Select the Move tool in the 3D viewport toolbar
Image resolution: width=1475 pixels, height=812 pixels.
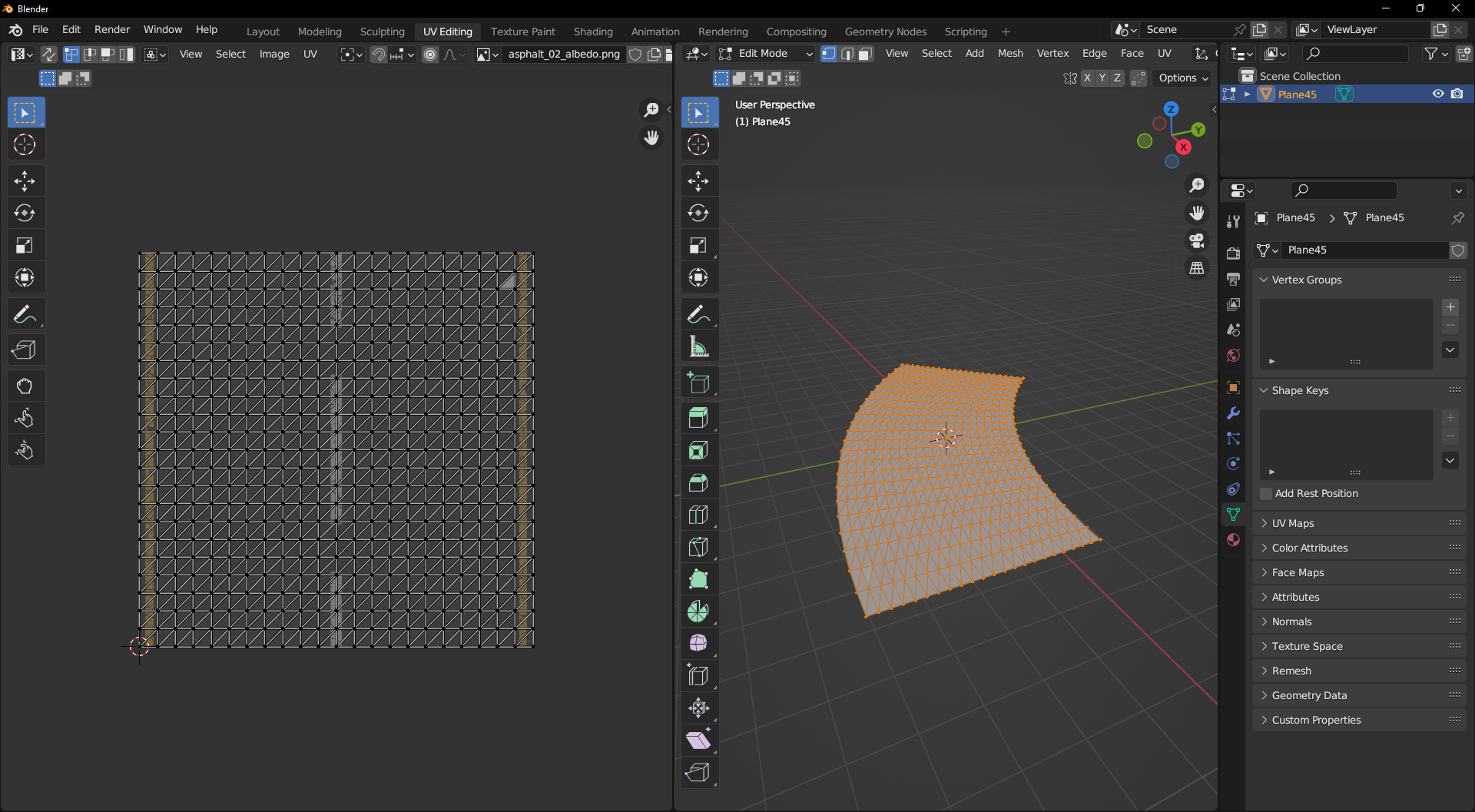[x=700, y=181]
